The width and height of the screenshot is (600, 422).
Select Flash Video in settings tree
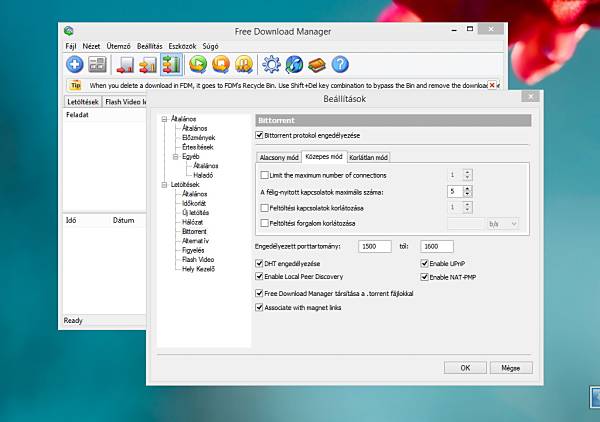198,259
